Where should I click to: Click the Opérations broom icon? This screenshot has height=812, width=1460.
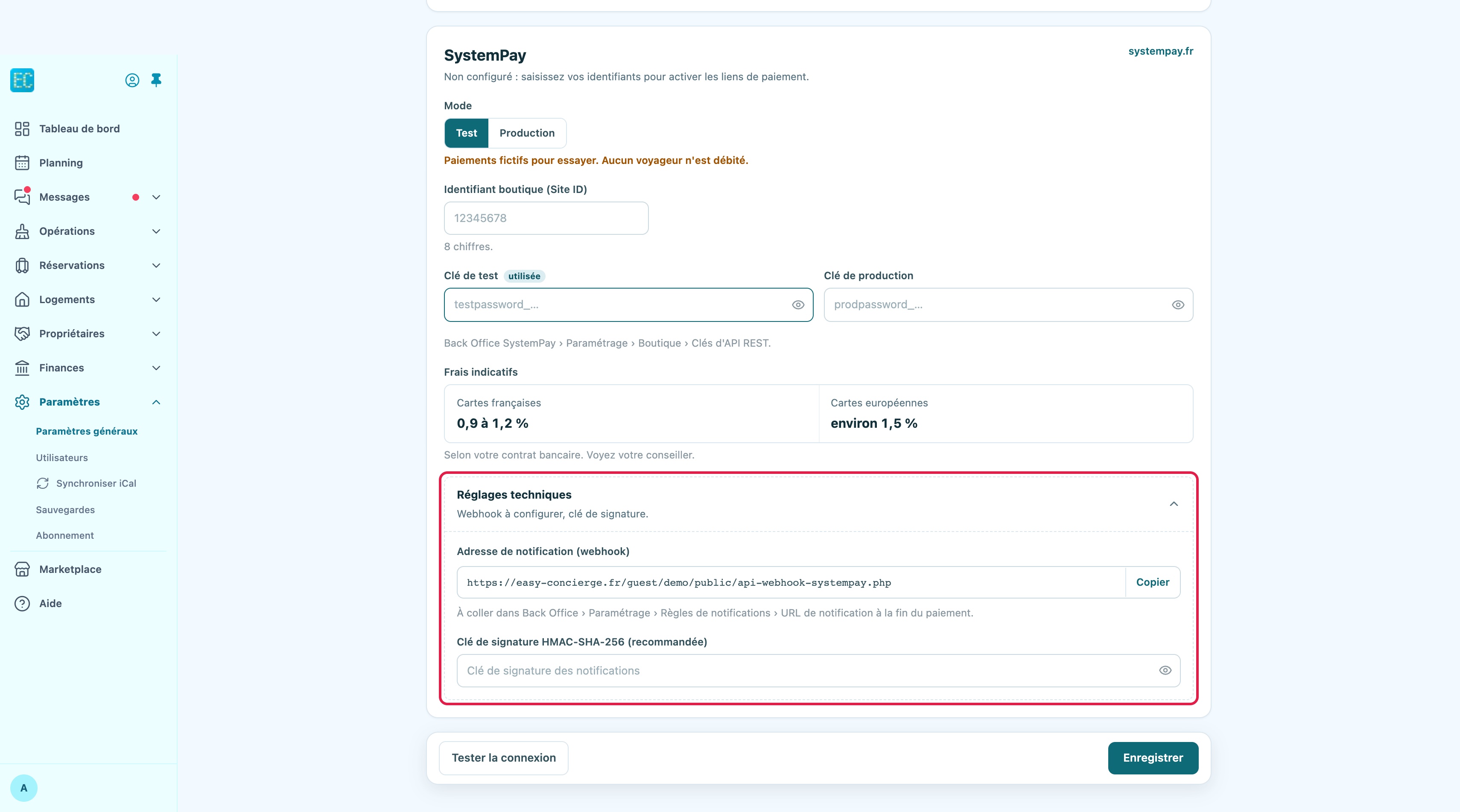click(x=22, y=231)
